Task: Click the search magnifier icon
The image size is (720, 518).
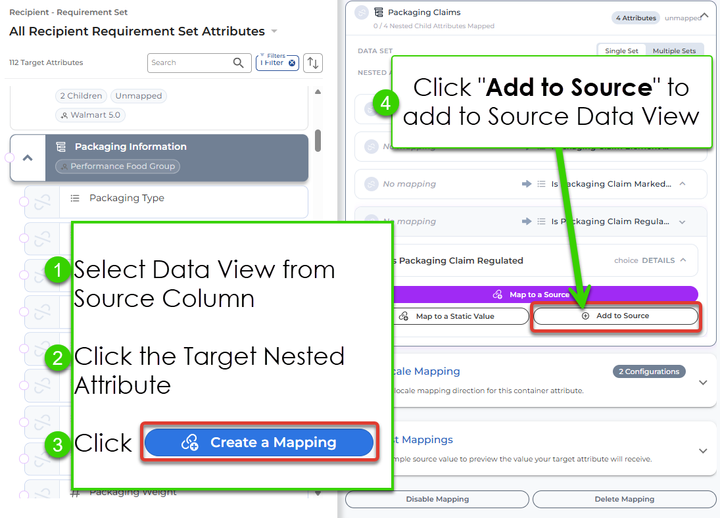Action: (x=238, y=62)
